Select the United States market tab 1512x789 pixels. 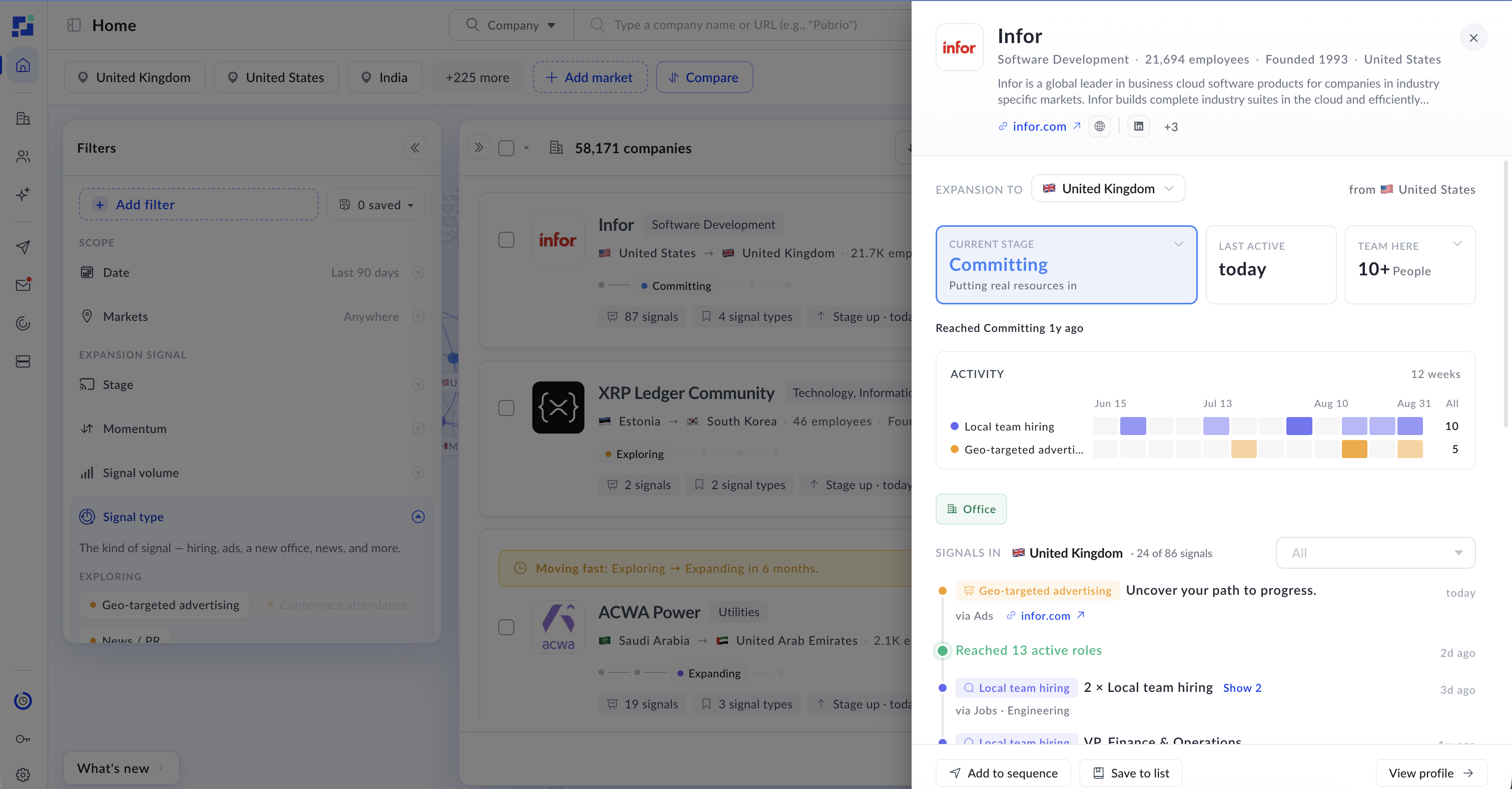point(276,77)
